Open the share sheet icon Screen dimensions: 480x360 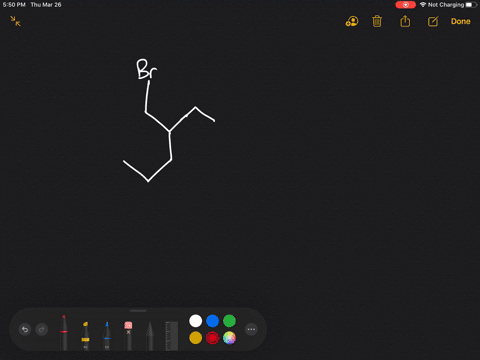pos(405,21)
